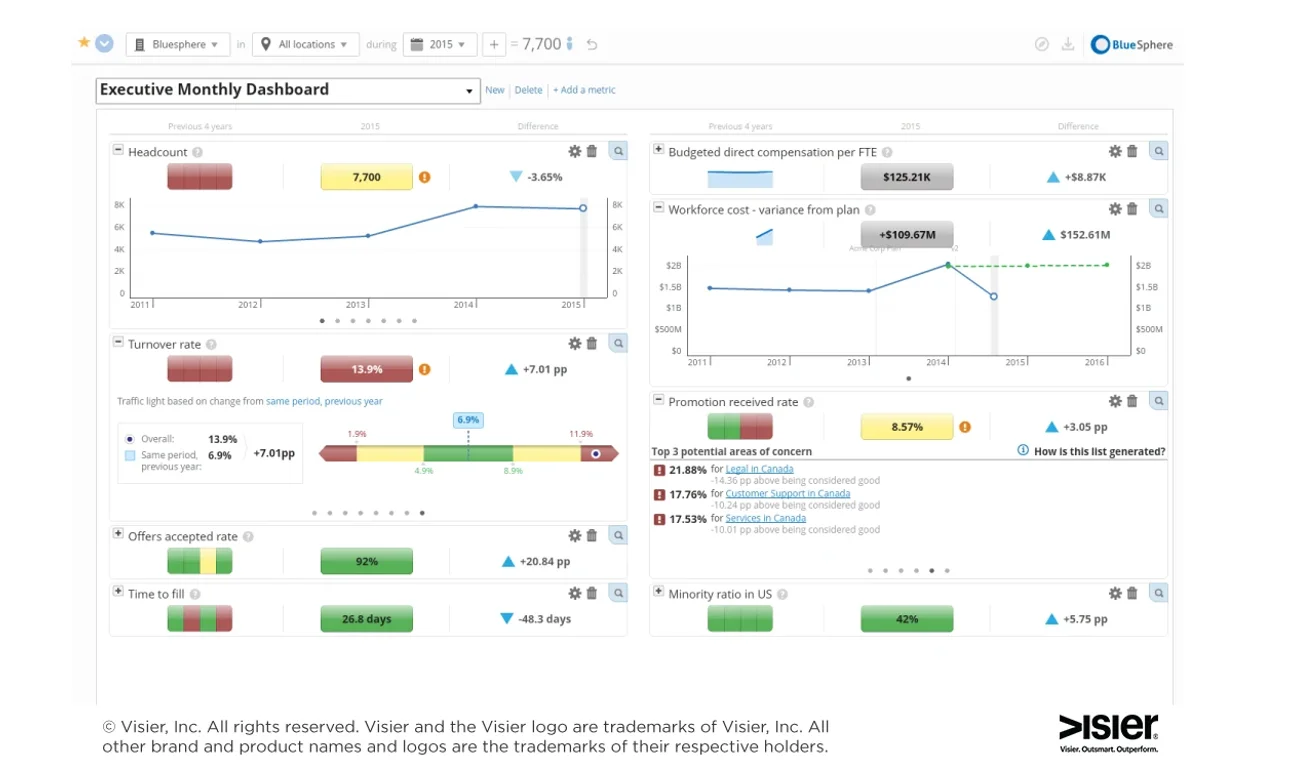Delete Turnover rate metric with trash icon
Screen dimensions: 1296x780
[592, 343]
